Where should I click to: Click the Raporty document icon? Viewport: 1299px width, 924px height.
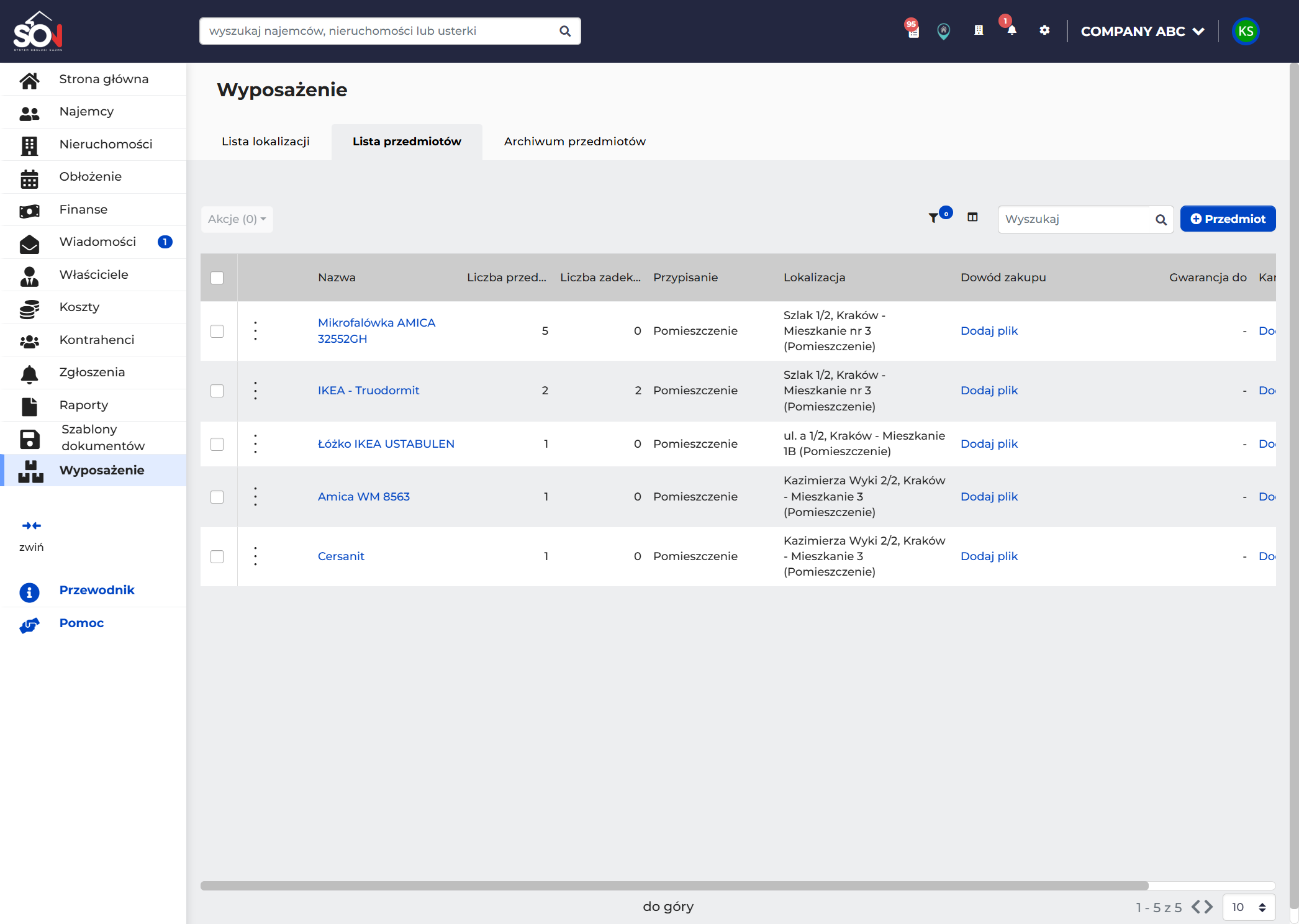(29, 407)
